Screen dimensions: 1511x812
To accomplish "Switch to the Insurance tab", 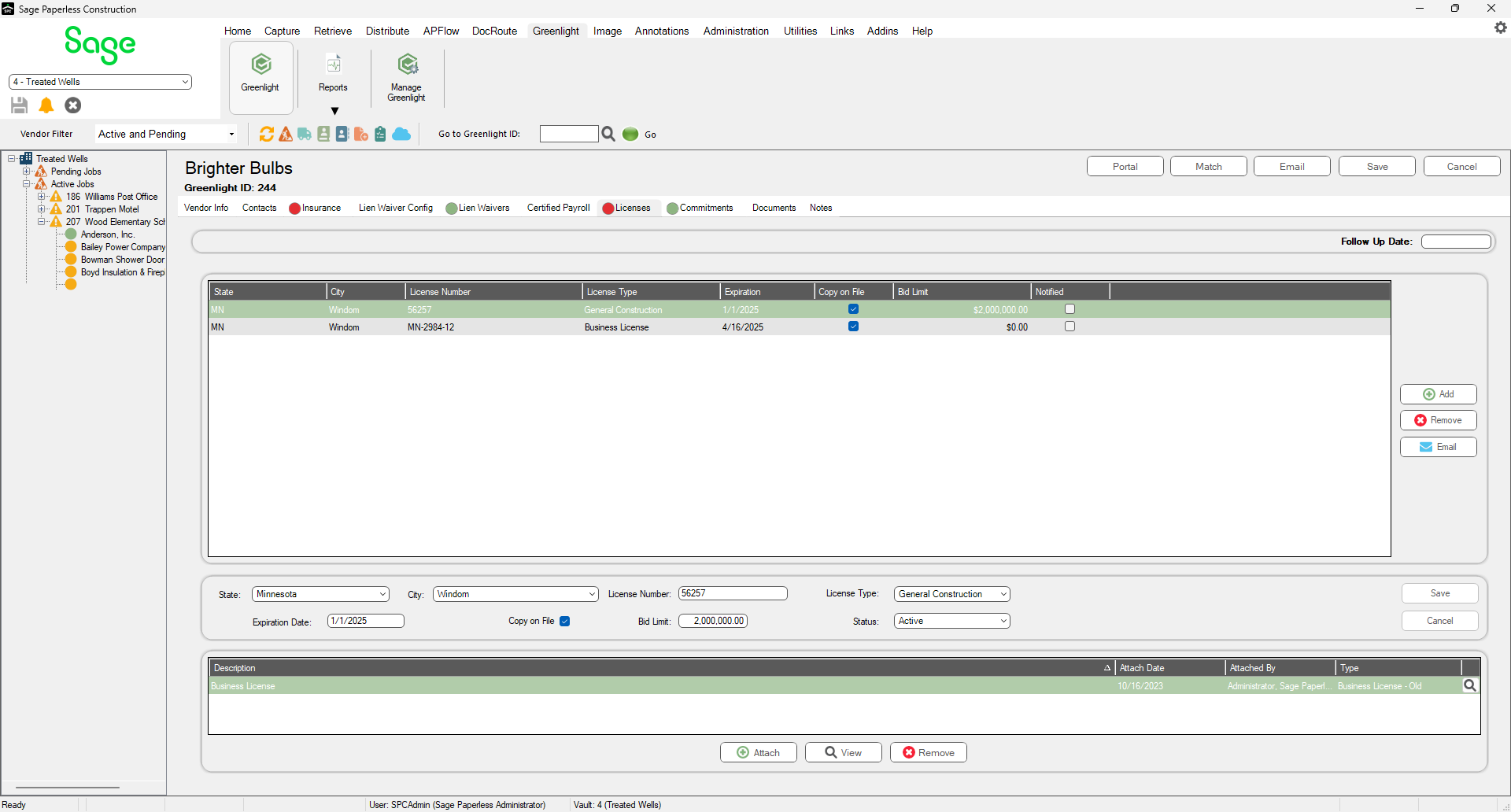I will [315, 208].
